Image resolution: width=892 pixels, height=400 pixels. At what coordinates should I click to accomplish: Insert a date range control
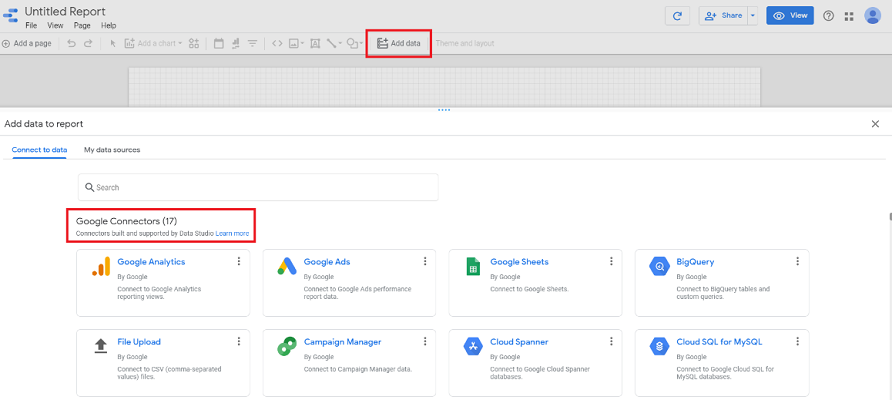coord(218,43)
